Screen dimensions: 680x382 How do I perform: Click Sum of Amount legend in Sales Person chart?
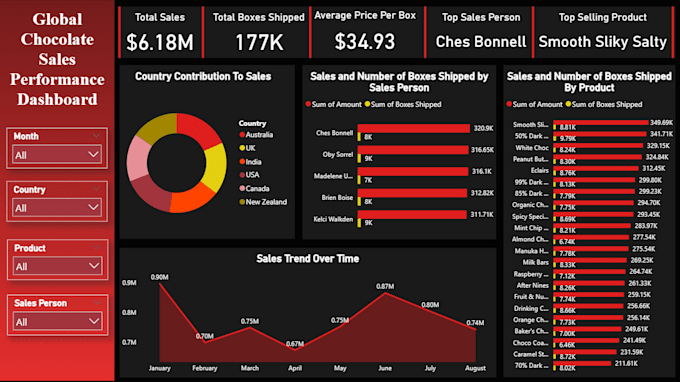[x=333, y=104]
